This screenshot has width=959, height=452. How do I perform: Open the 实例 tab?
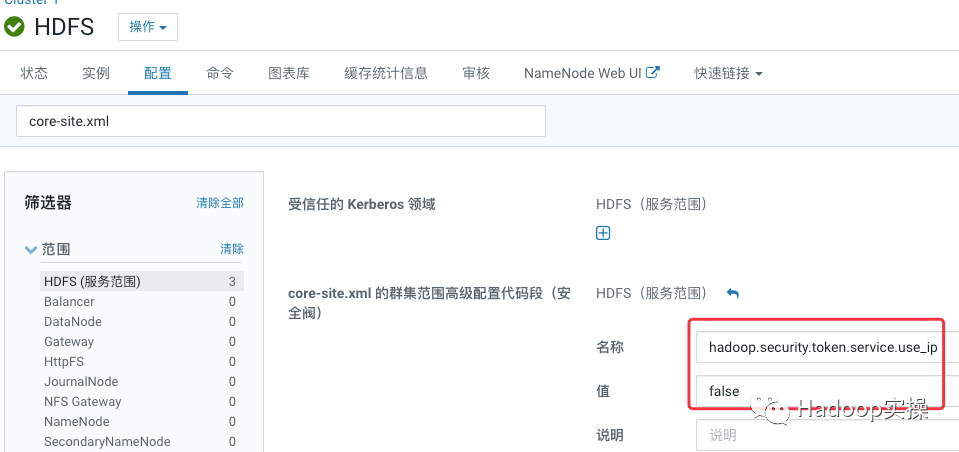[x=96, y=73]
